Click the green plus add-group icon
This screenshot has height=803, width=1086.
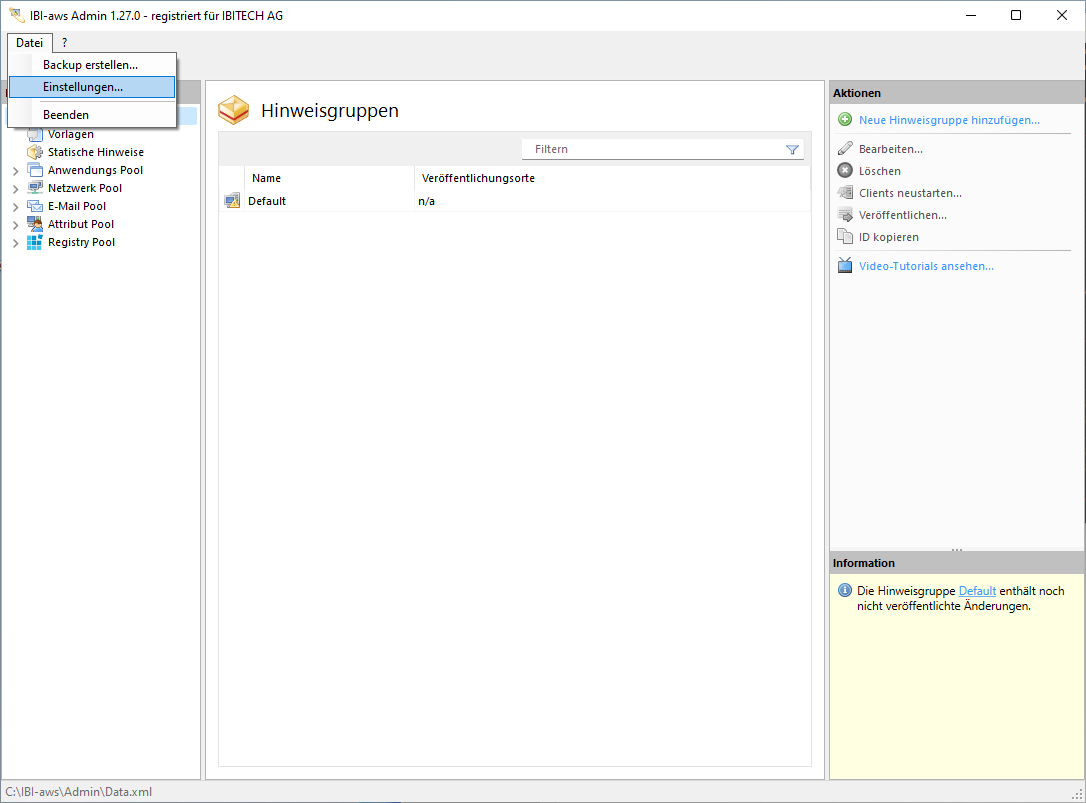tap(845, 120)
